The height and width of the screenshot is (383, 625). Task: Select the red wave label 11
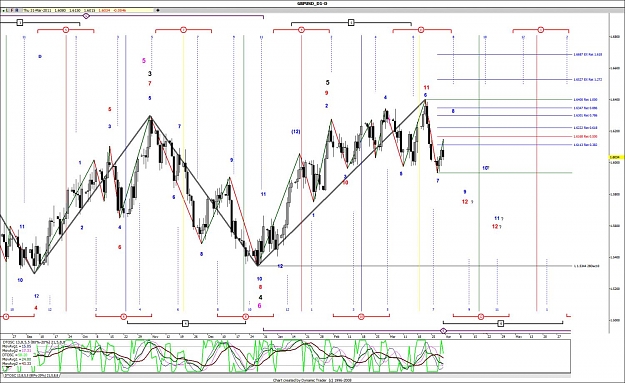tap(426, 87)
